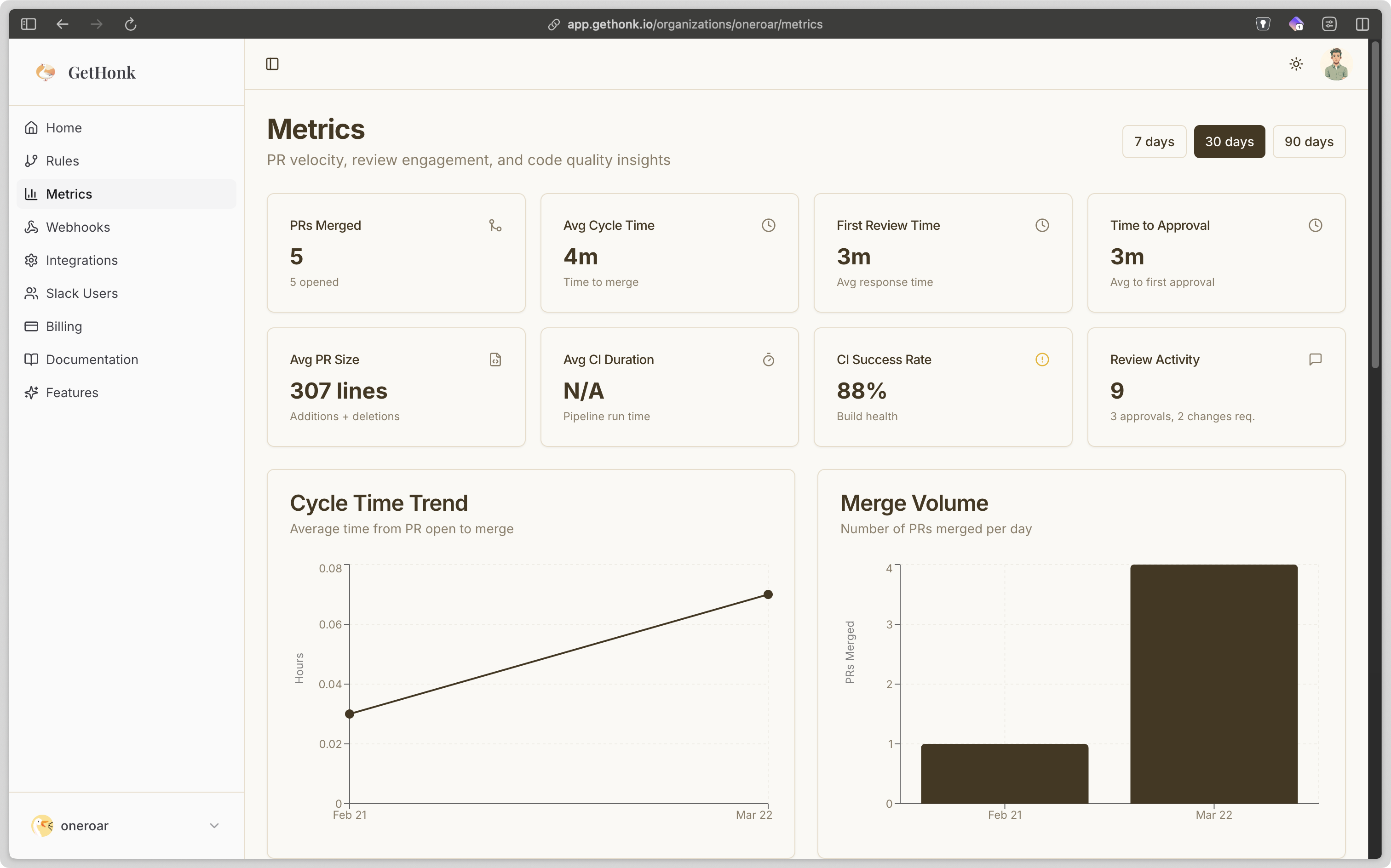Toggle browser split view icon
1391x868 pixels.
(x=1362, y=24)
